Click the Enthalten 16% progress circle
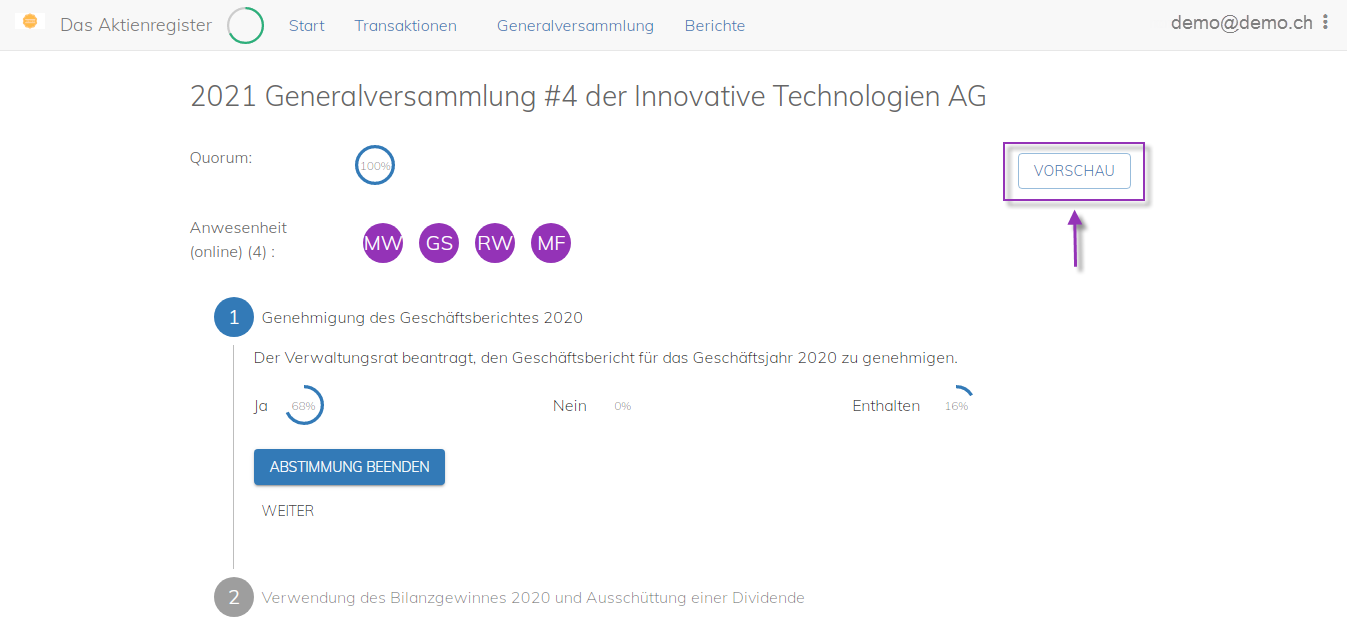This screenshot has width=1347, height=625. tap(956, 406)
